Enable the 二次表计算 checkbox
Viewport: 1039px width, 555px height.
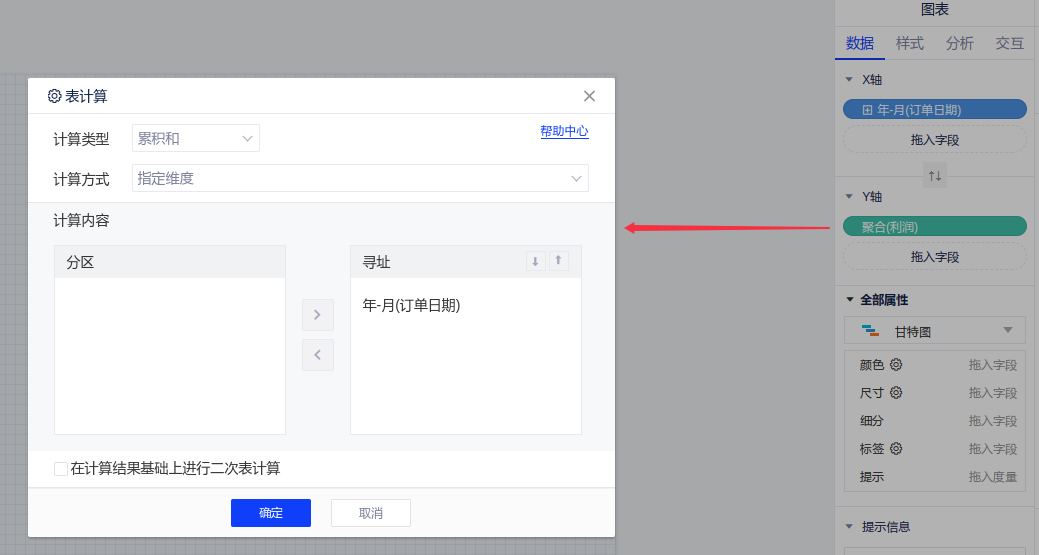coord(61,469)
